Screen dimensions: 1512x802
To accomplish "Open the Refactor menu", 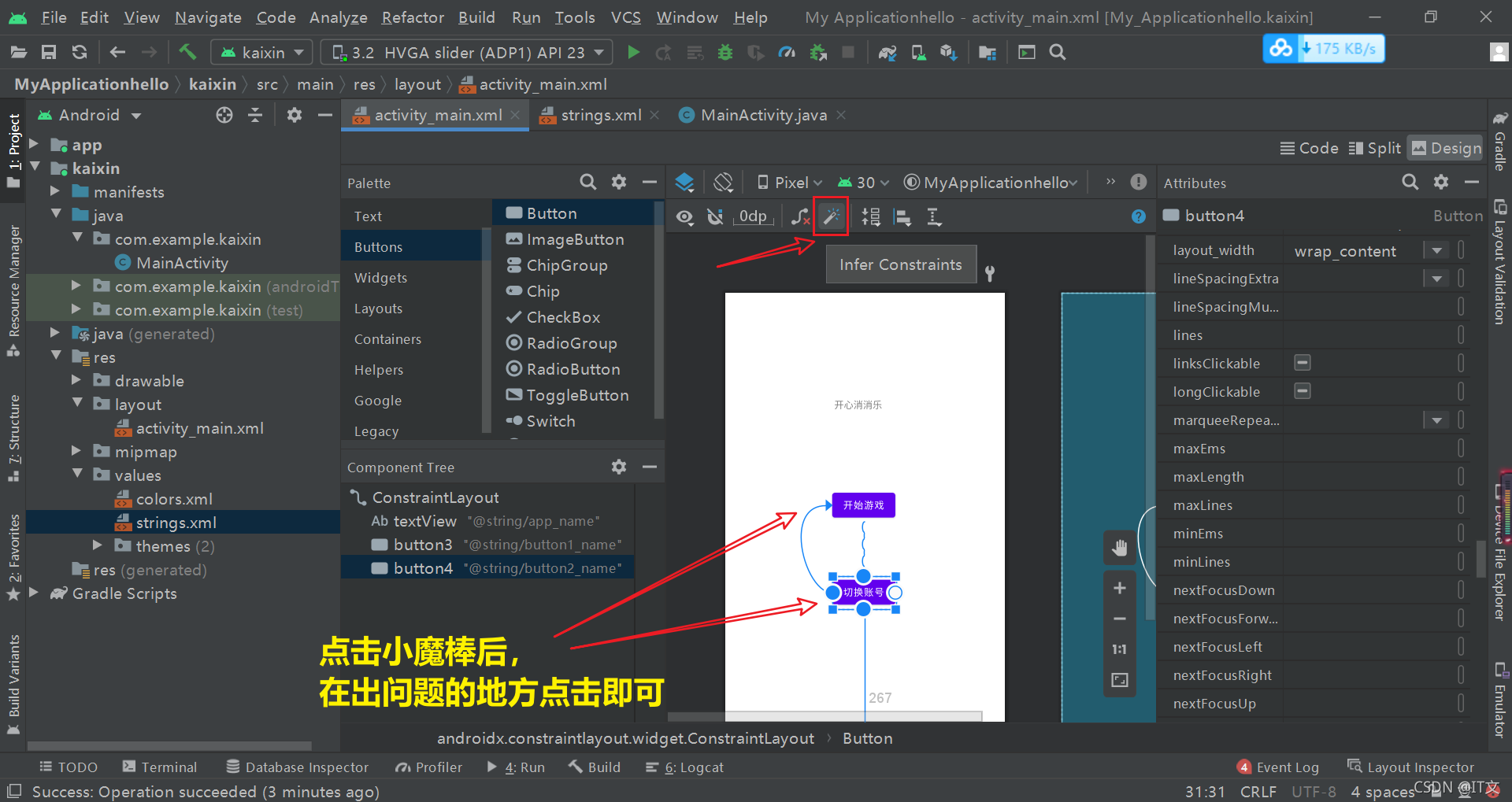I will (413, 17).
